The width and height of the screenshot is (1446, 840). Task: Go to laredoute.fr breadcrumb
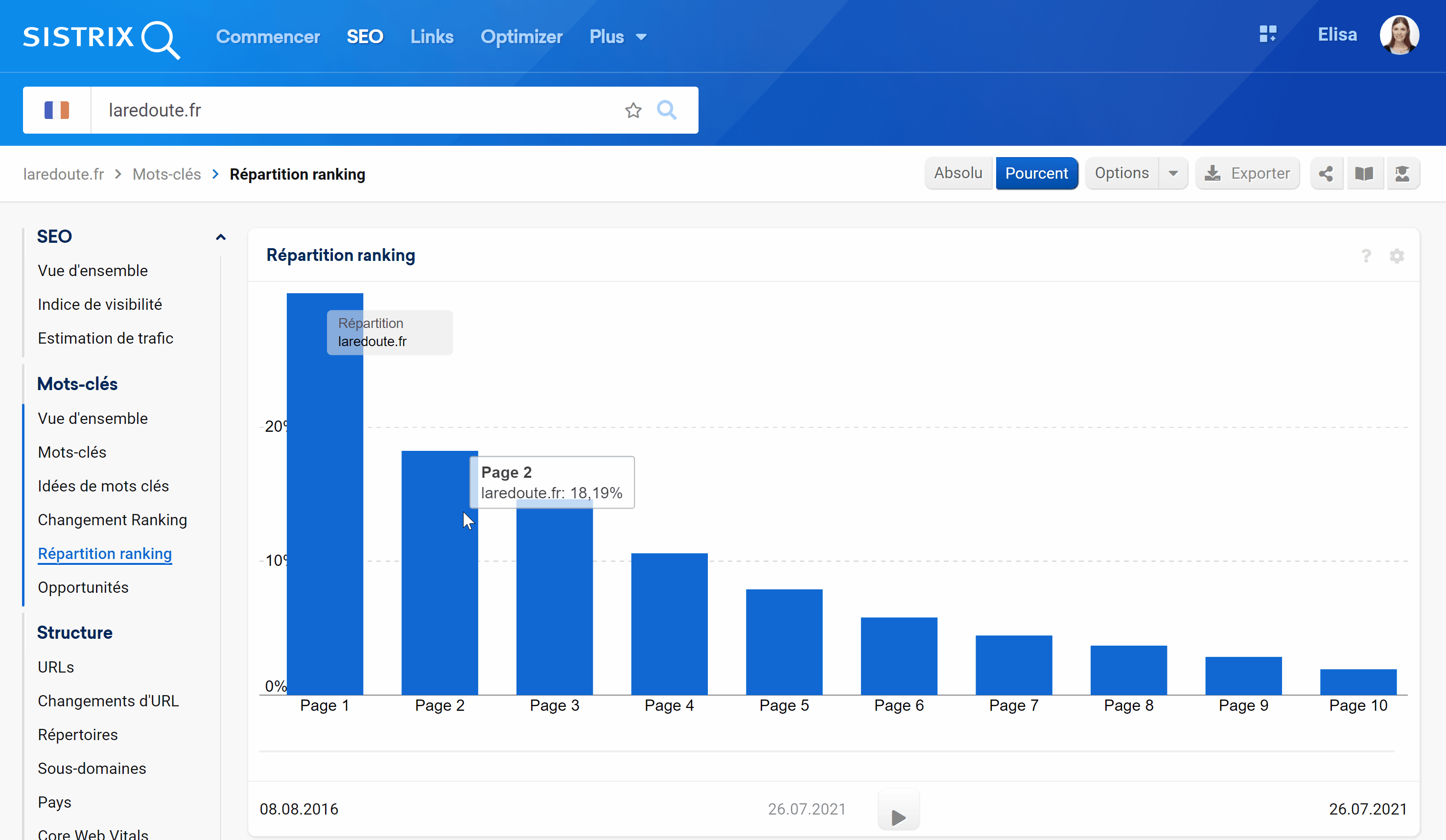63,174
